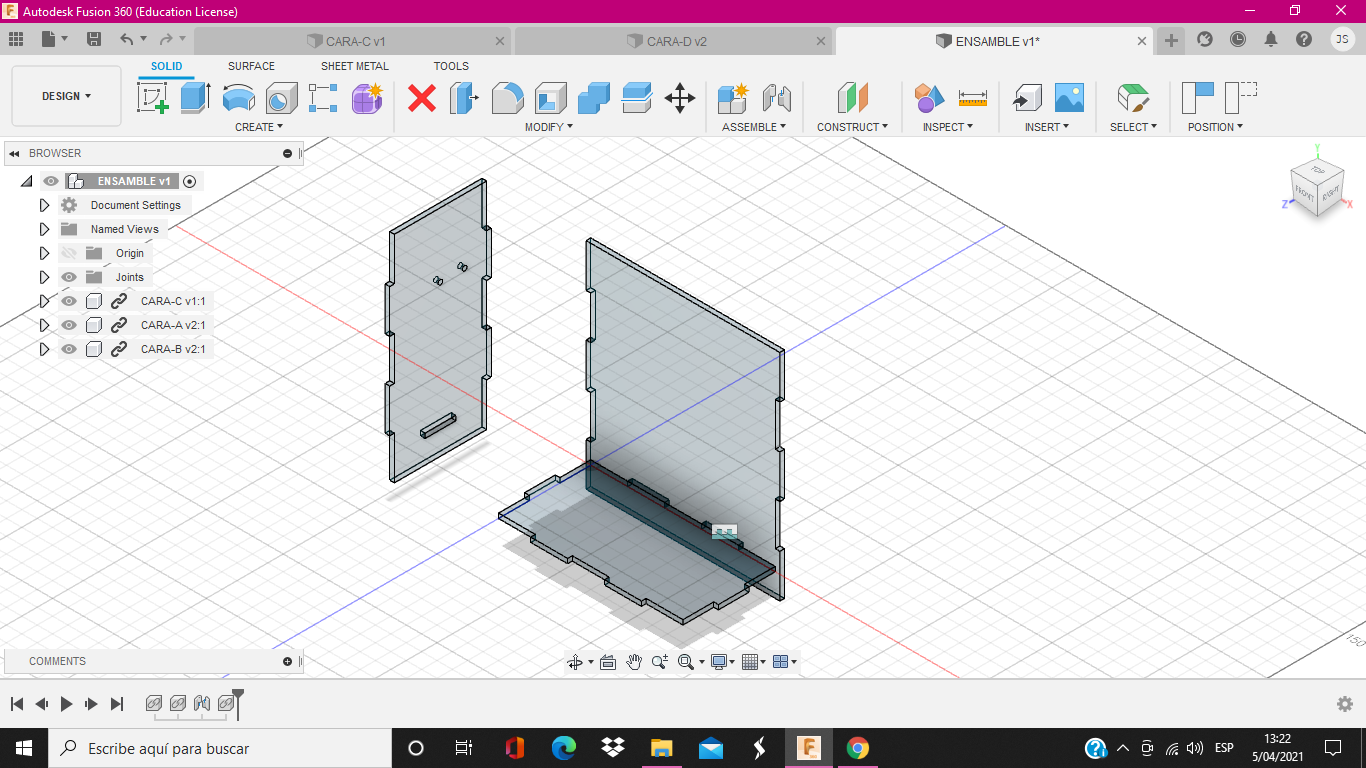Hide the Joints folder with its eye icon

coord(69,277)
